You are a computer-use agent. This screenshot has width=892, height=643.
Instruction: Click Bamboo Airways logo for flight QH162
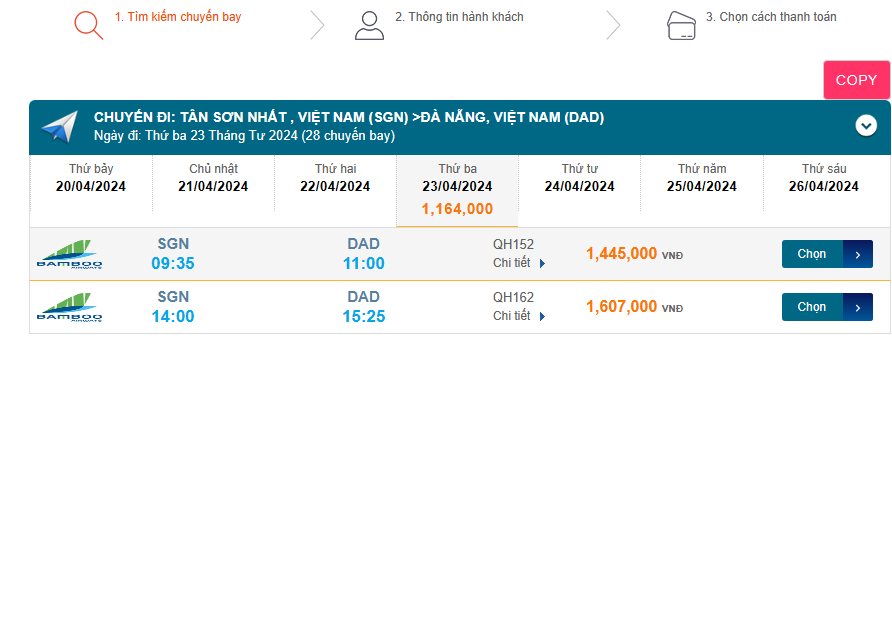coord(69,307)
